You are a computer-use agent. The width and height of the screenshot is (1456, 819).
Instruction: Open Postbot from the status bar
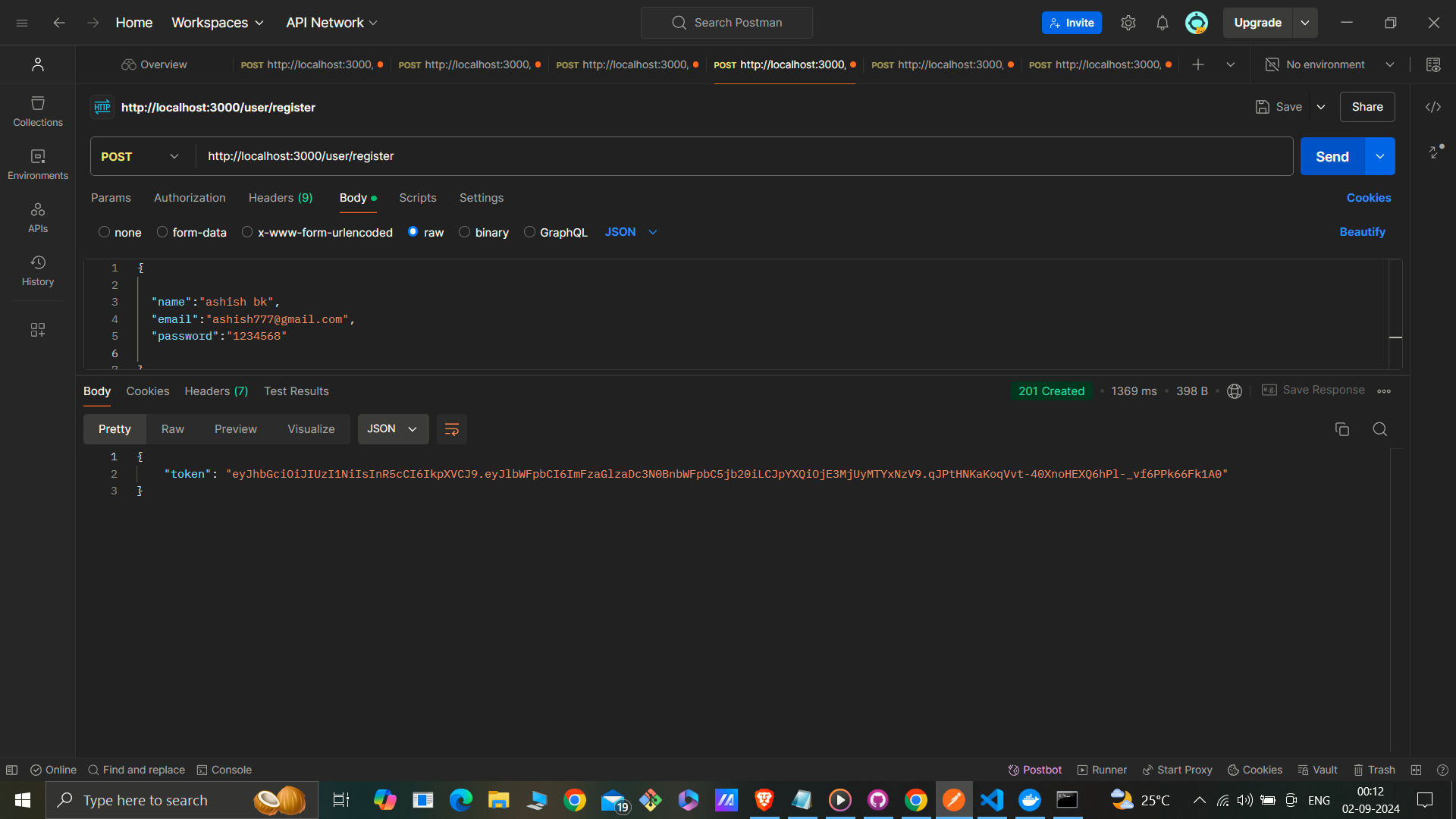click(1034, 770)
